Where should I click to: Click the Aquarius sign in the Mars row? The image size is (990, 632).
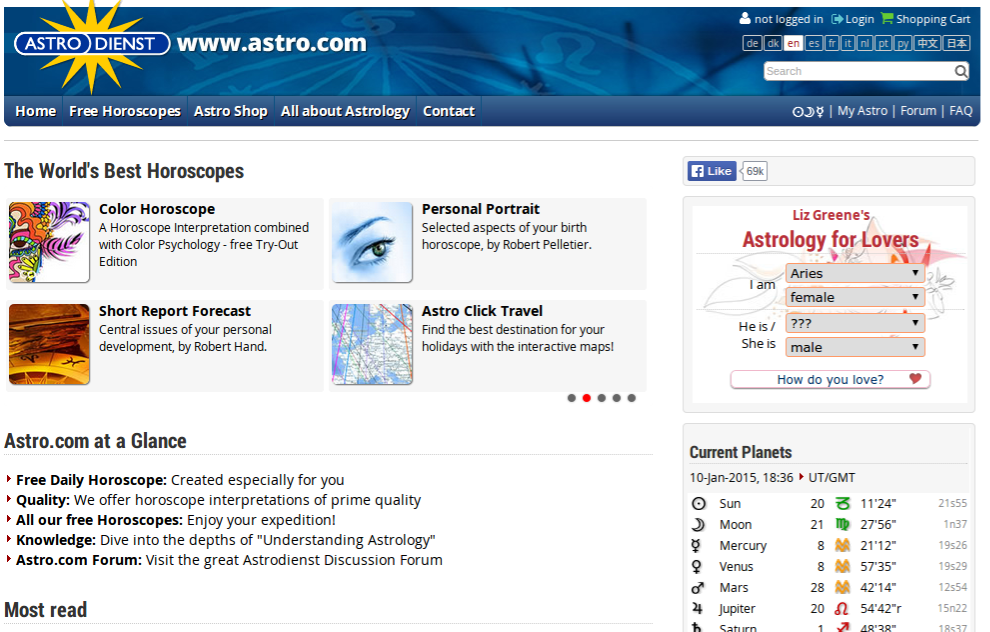(842, 588)
